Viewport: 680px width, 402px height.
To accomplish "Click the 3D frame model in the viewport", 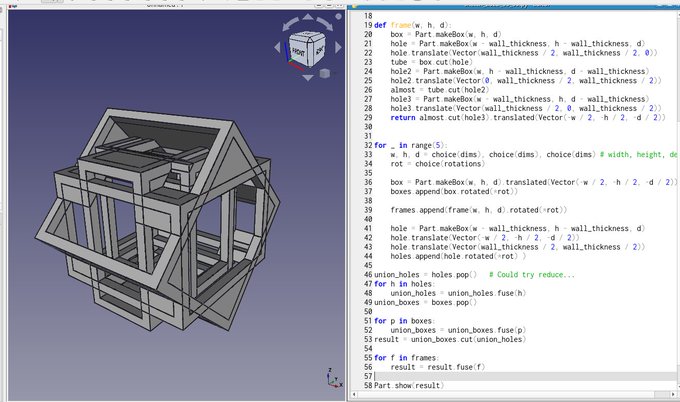I will point(158,219).
